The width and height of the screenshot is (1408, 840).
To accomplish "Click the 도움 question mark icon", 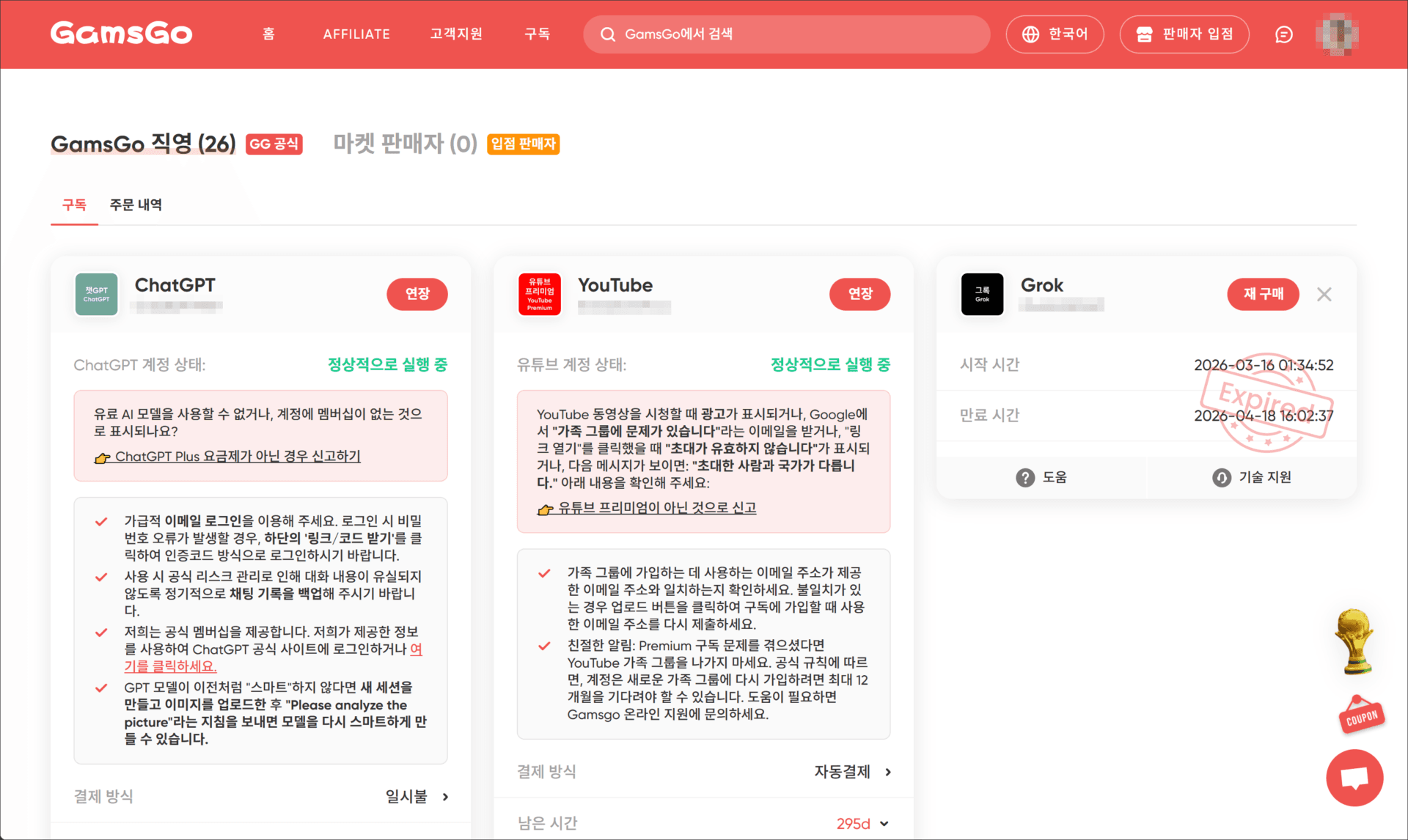I will 1025,478.
